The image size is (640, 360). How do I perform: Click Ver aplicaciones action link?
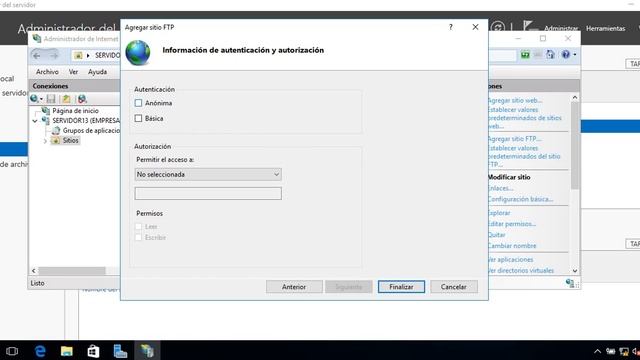[x=511, y=260]
